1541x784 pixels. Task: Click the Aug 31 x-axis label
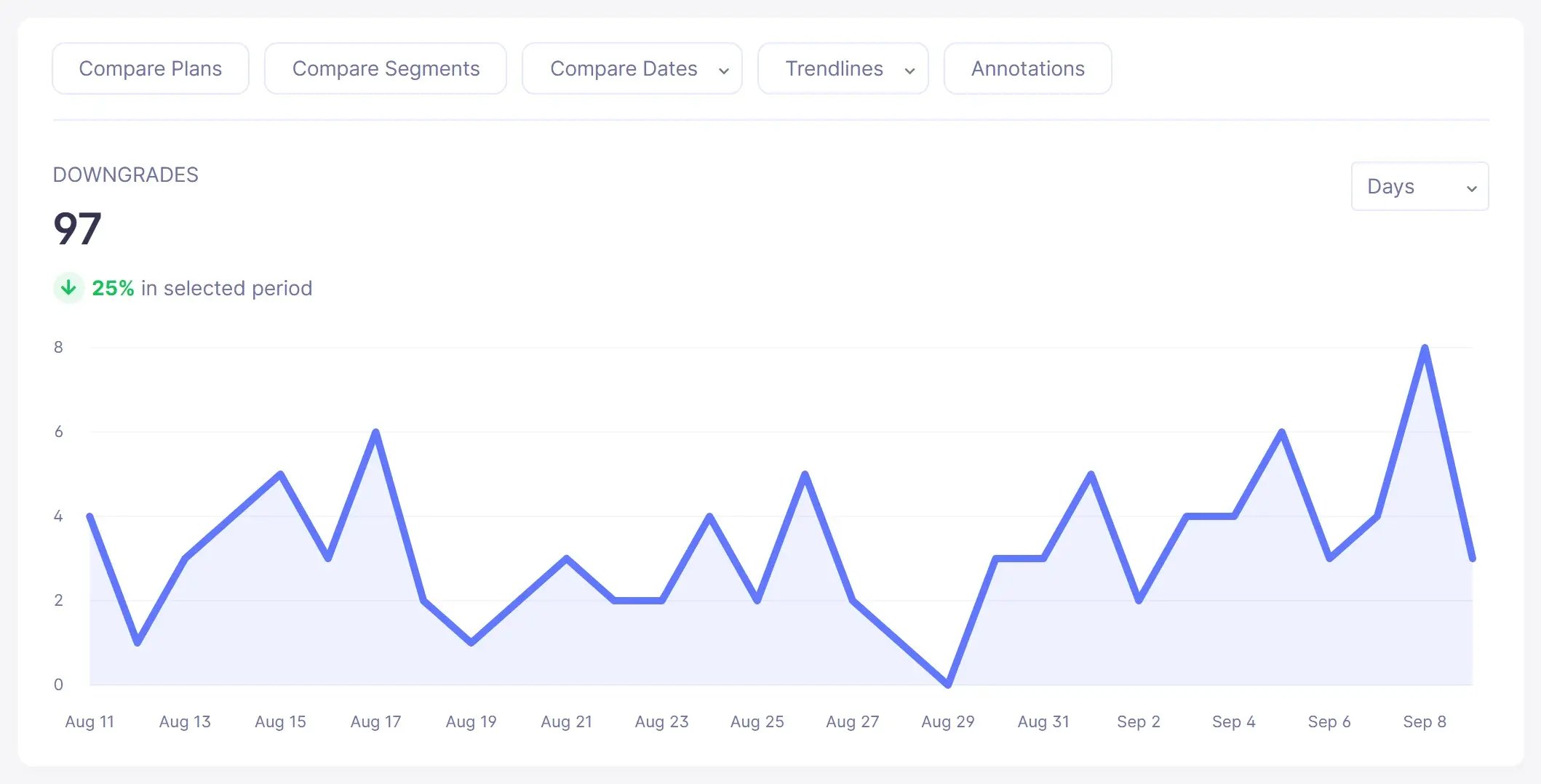pyautogui.click(x=1043, y=721)
